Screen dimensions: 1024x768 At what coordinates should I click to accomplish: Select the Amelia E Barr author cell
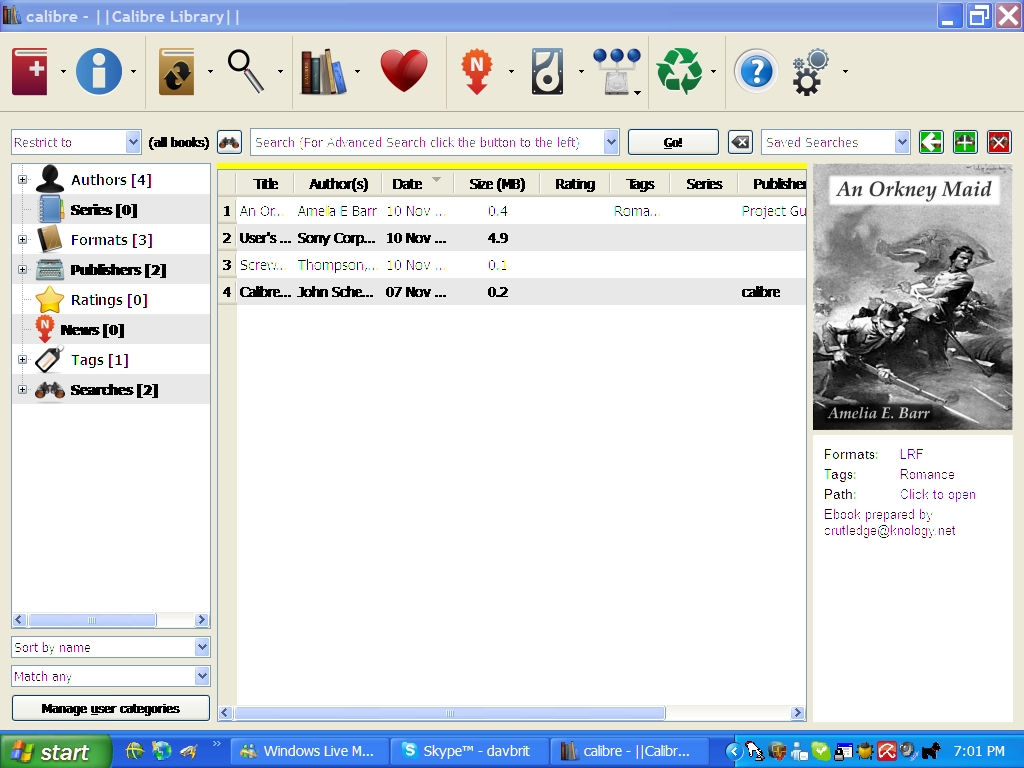pyautogui.click(x=338, y=211)
